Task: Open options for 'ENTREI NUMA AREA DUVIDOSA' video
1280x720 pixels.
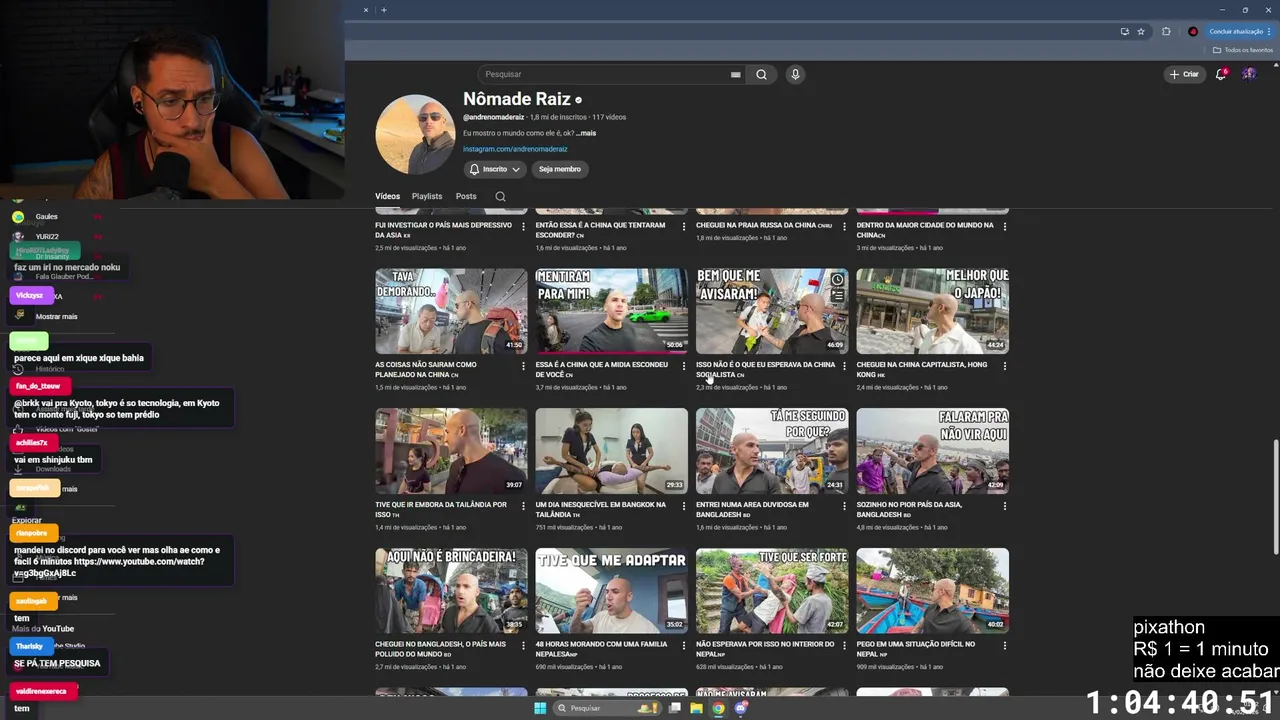Action: point(844,506)
